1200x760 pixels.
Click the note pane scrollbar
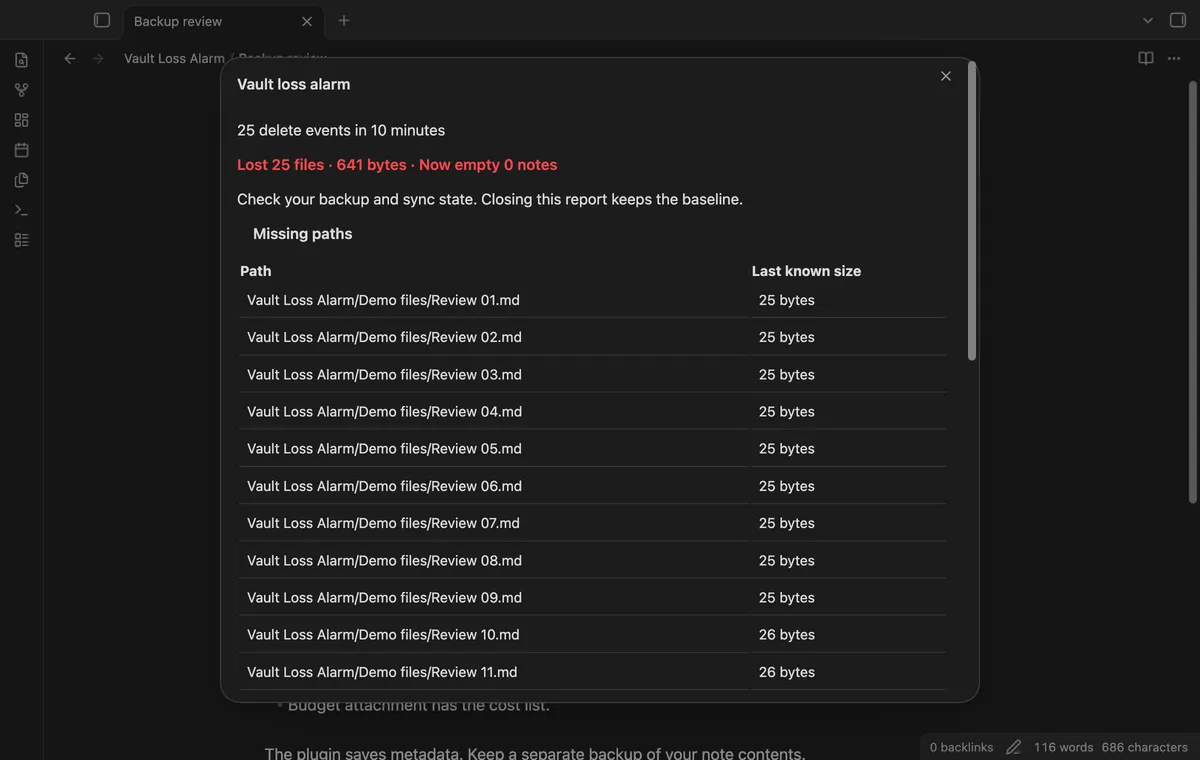coord(1192,290)
